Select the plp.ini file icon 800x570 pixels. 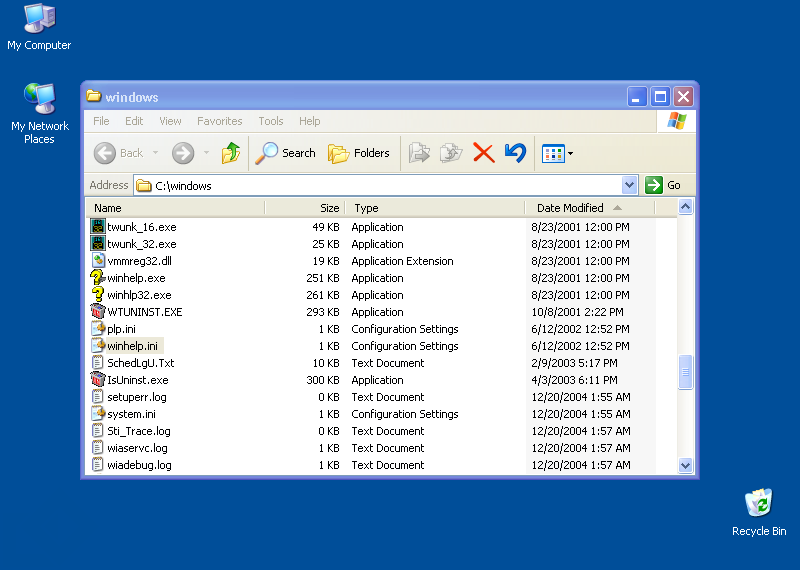tap(97, 329)
